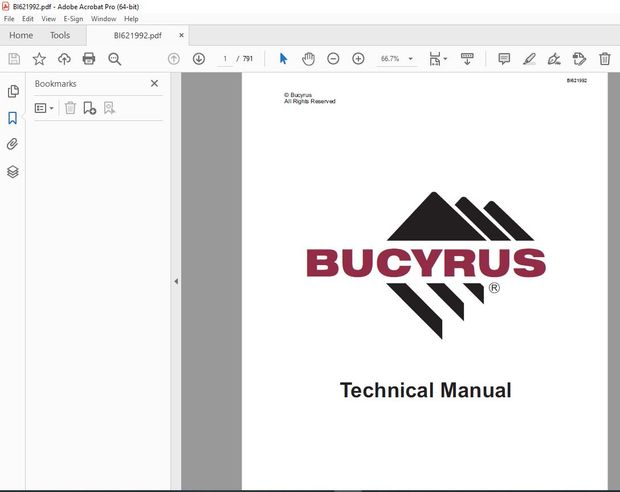This screenshot has width=620, height=492.
Task: Click the Delete page trash icon
Action: click(605, 59)
